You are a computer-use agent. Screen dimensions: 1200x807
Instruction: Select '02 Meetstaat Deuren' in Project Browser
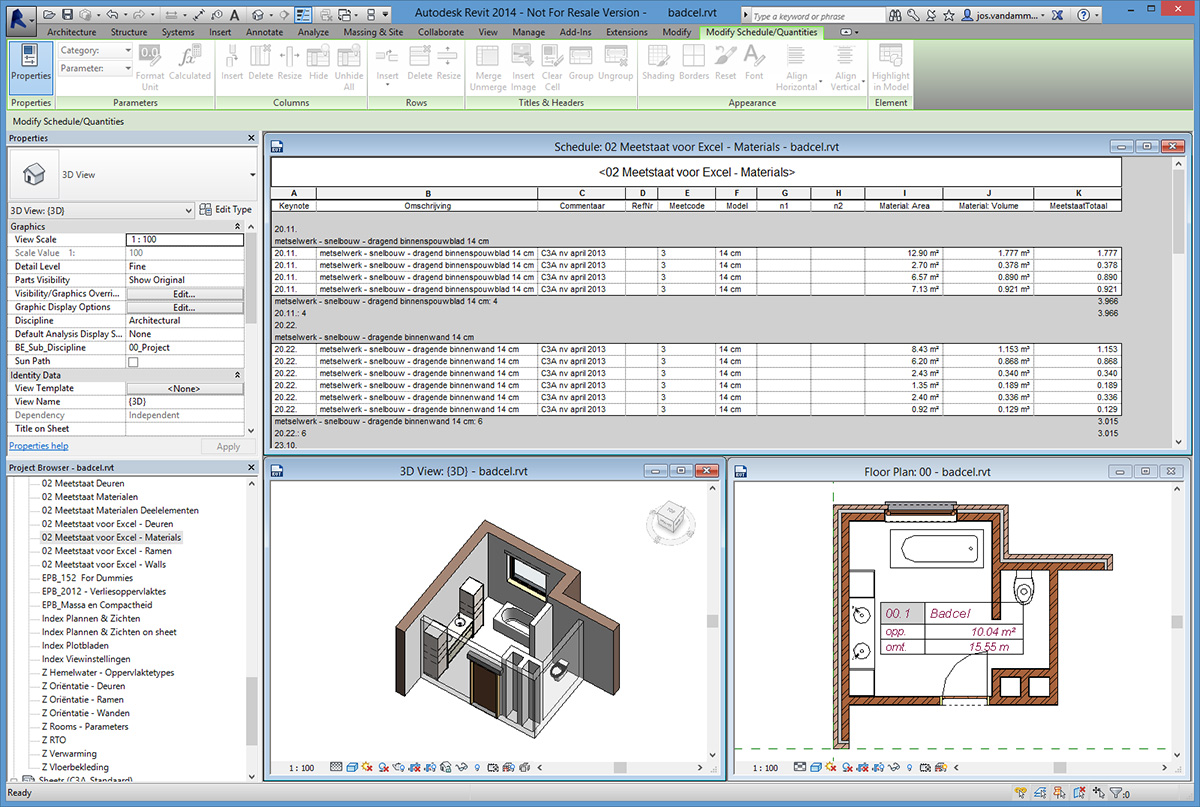coord(83,483)
